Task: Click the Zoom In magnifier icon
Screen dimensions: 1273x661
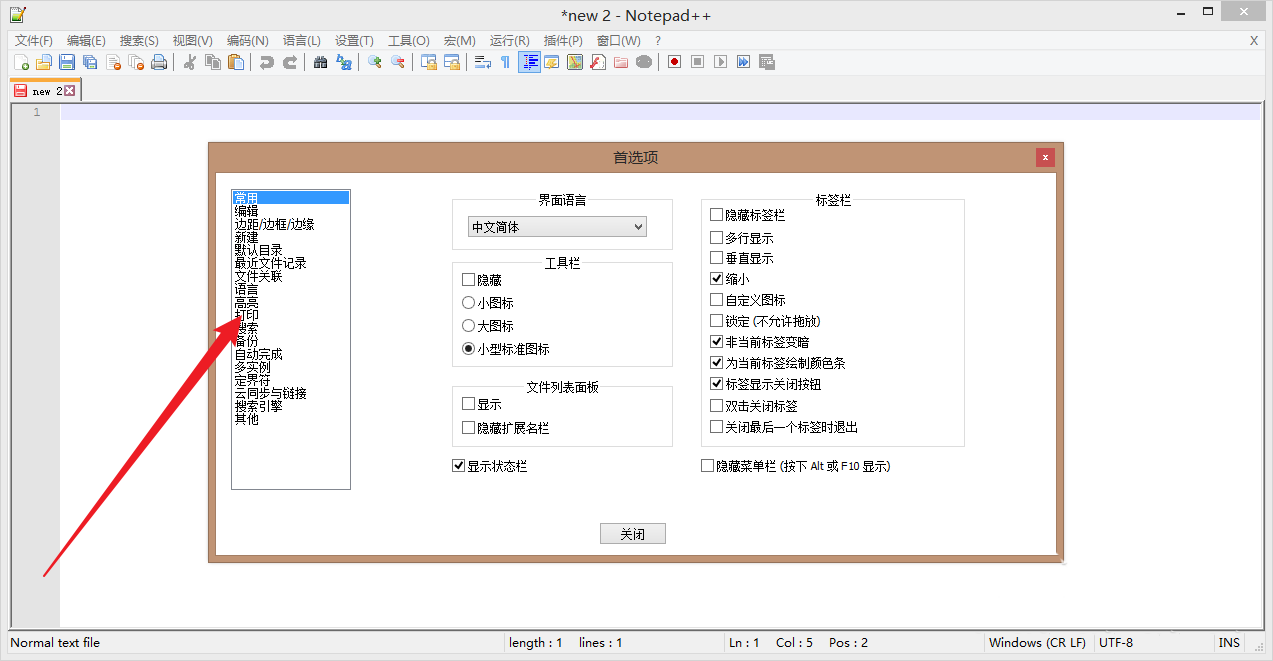Action: 375,62
